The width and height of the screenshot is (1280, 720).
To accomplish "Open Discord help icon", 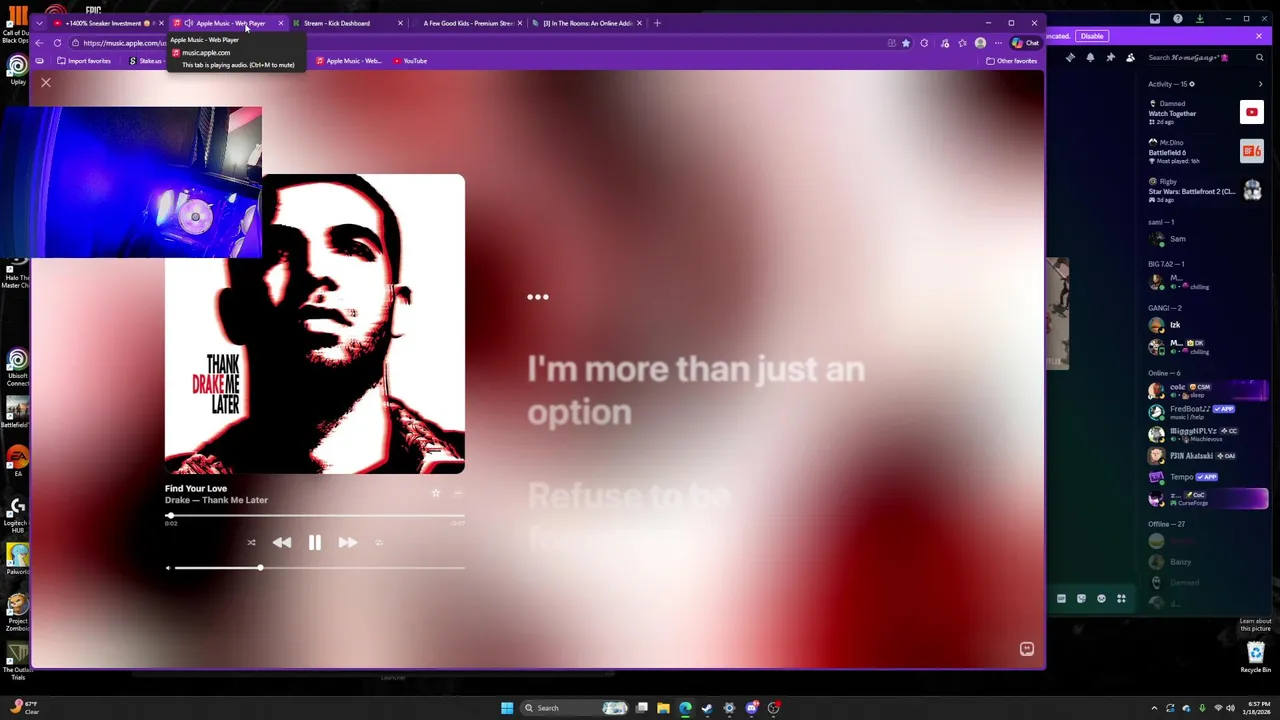I will (x=1177, y=18).
